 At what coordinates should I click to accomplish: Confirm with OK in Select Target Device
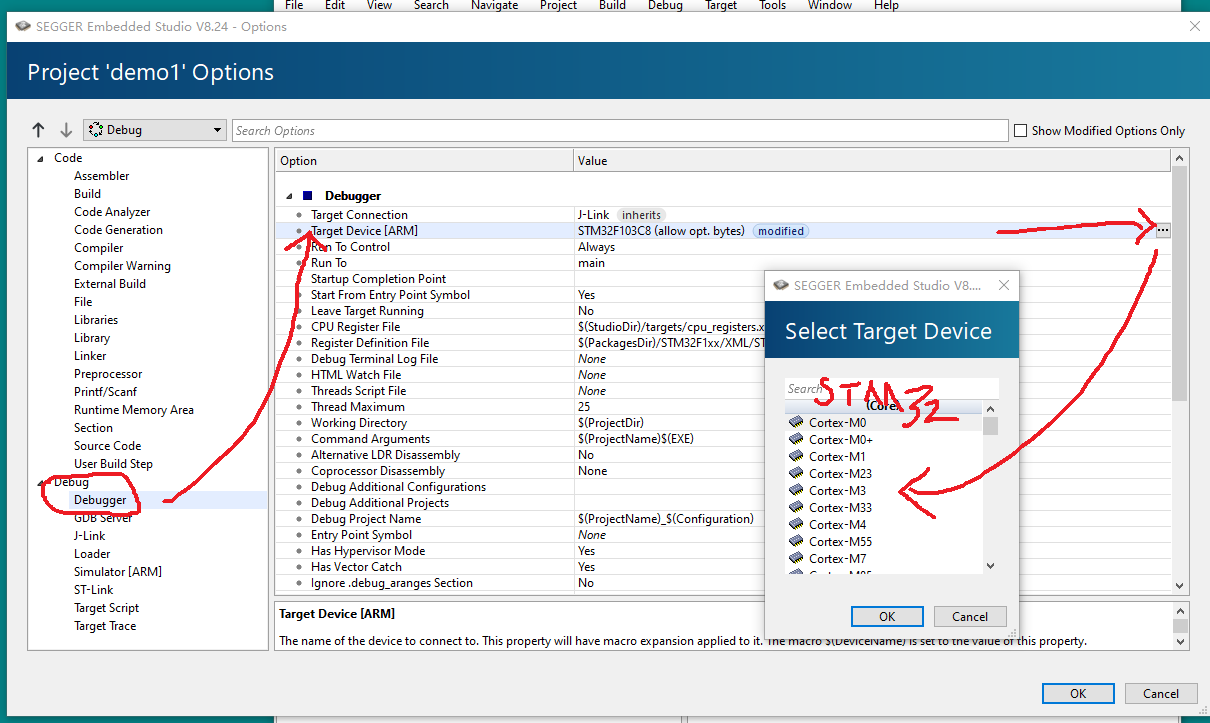886,616
